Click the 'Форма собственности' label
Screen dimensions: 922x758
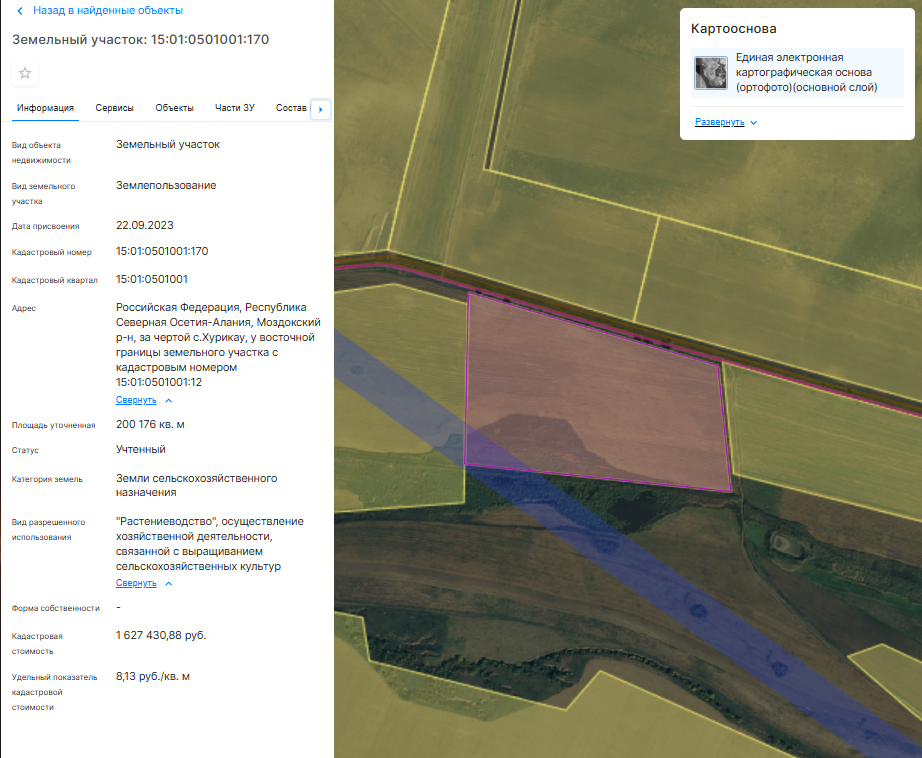click(x=56, y=608)
